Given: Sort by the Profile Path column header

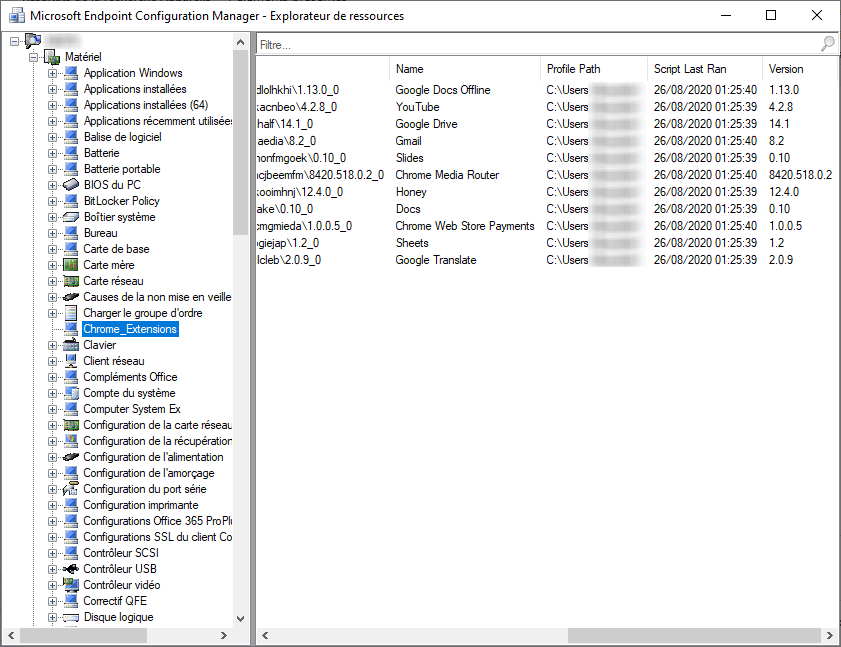Looking at the screenshot, I should click(x=594, y=69).
